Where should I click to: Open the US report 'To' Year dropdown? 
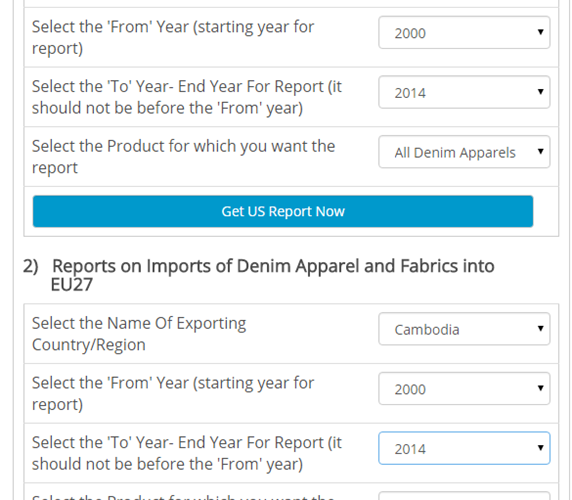(464, 92)
